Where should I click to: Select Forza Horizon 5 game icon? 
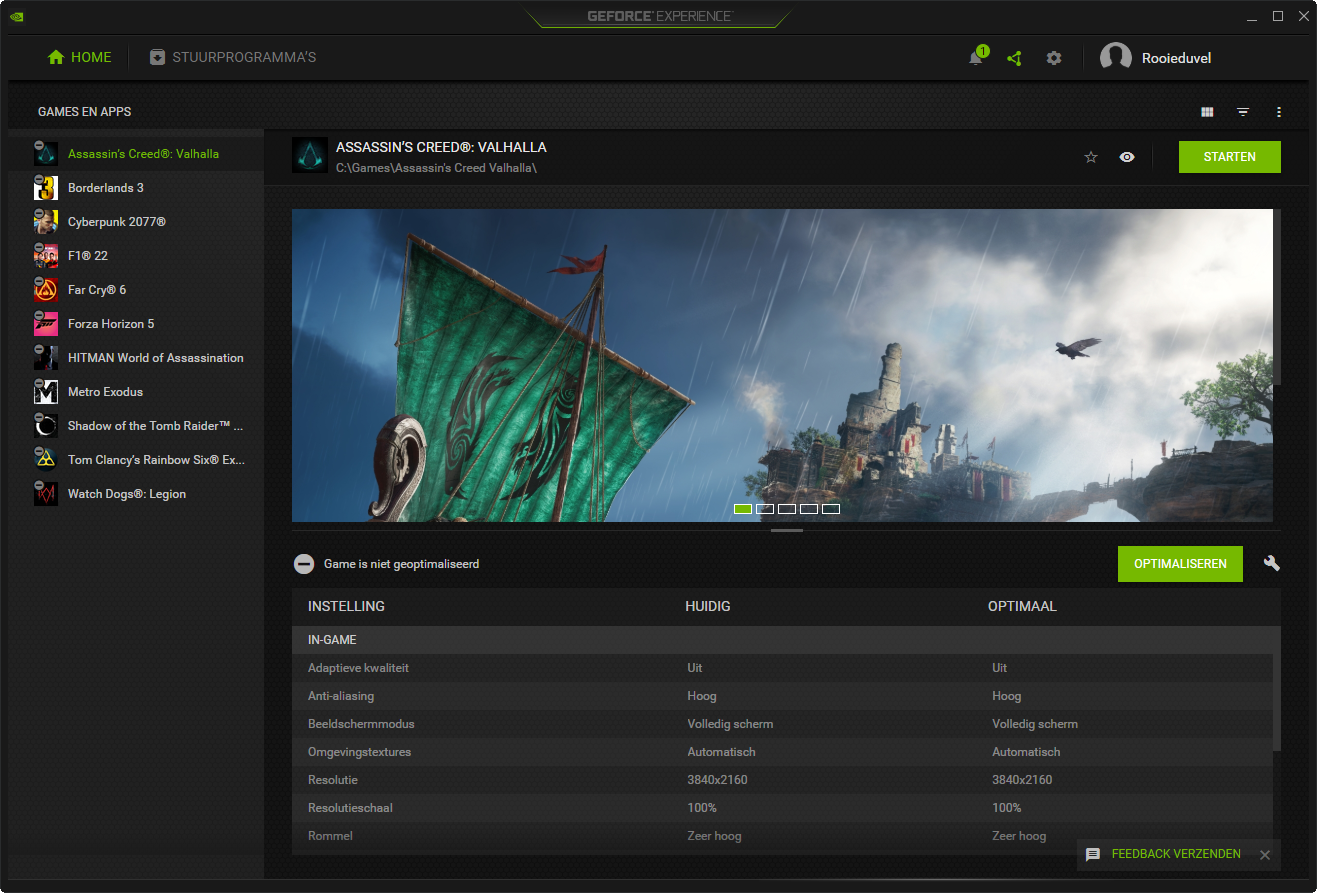[x=46, y=324]
